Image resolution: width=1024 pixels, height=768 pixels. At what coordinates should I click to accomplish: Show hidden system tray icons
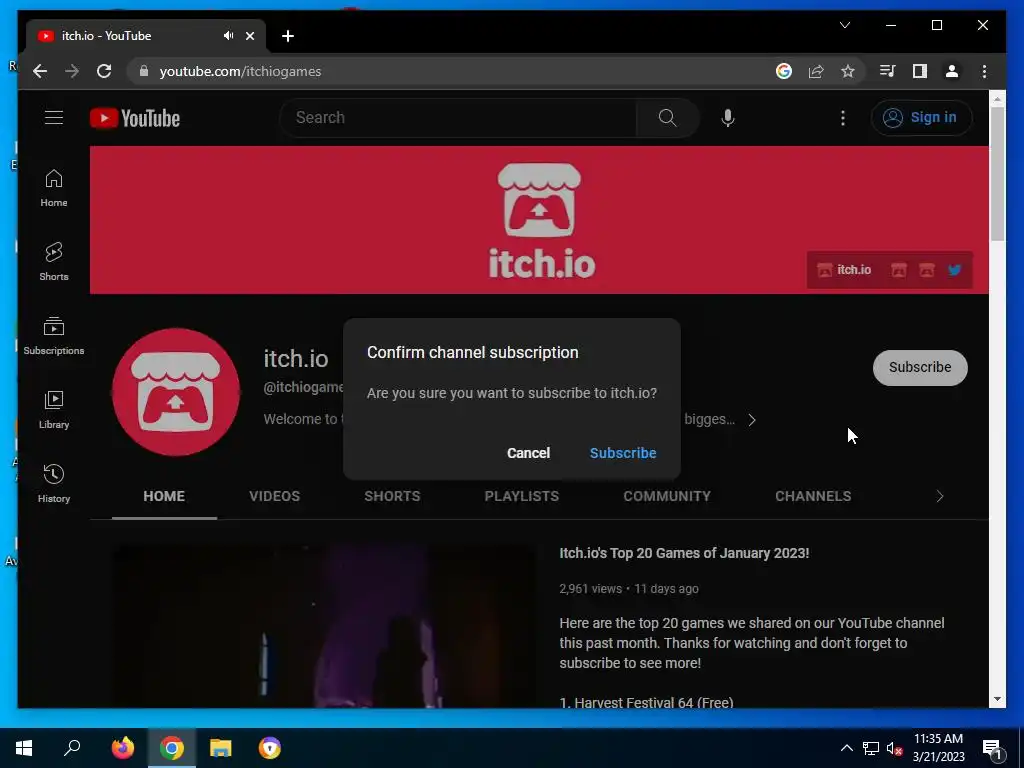846,748
